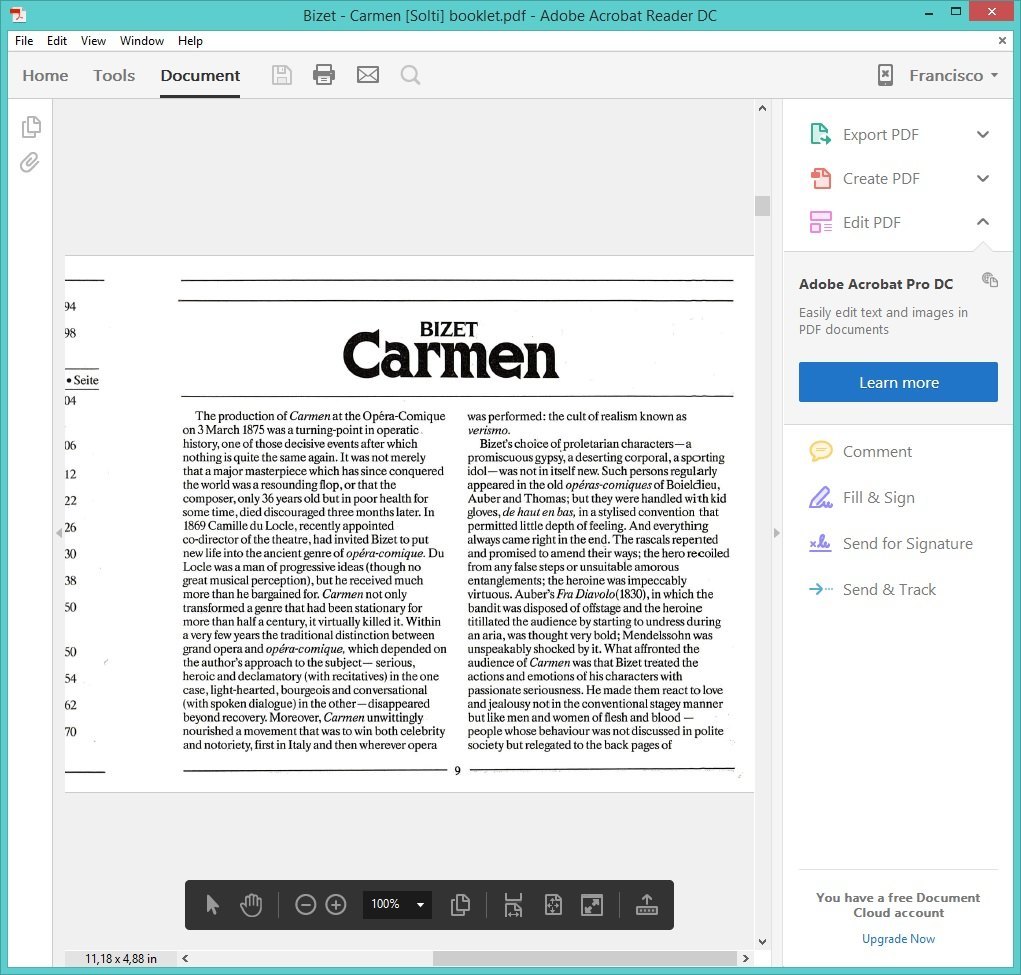This screenshot has height=975, width=1021.
Task: Zoom in using the plus icon
Action: point(336,904)
